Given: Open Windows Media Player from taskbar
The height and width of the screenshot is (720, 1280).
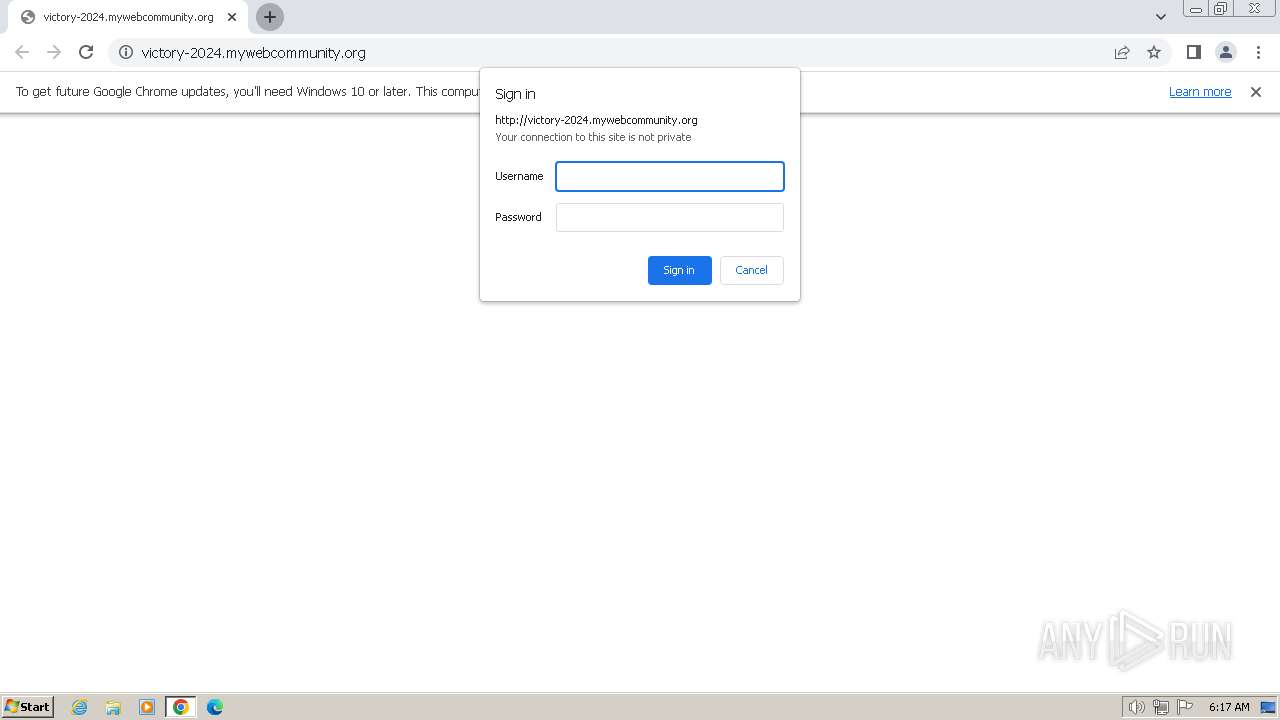Looking at the screenshot, I should 147,707.
